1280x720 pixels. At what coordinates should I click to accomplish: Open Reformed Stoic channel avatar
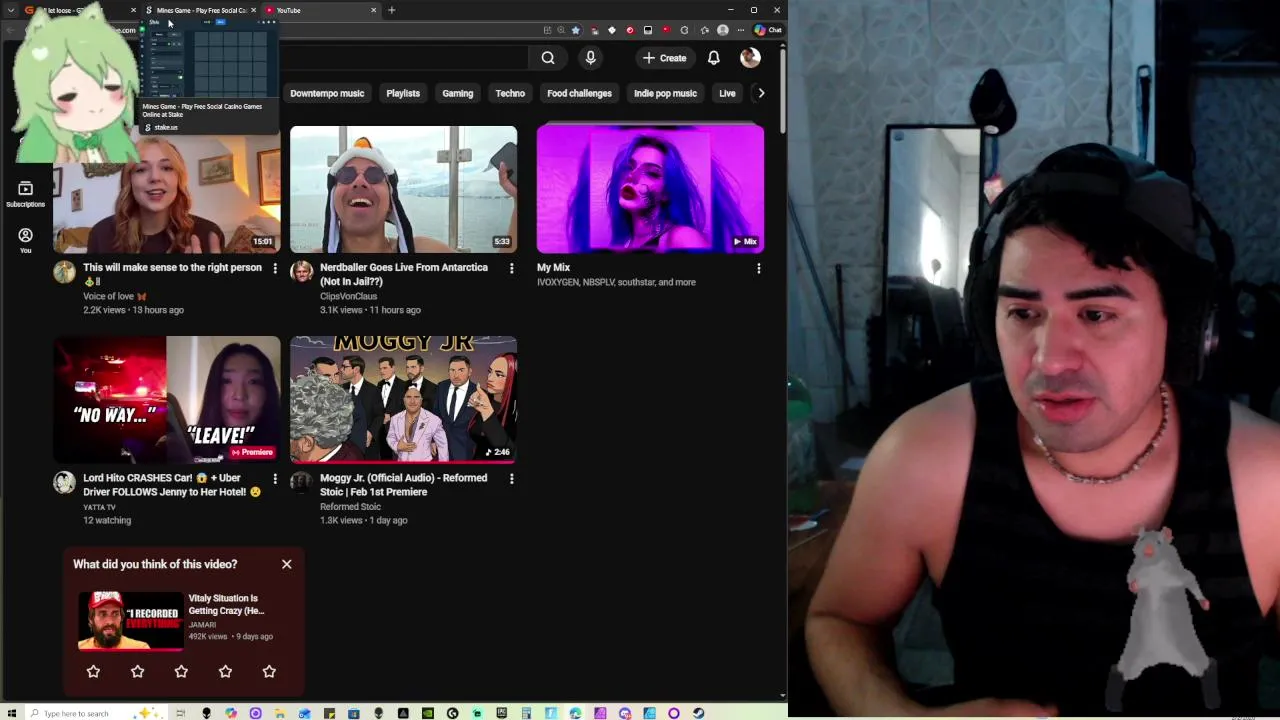(x=301, y=483)
